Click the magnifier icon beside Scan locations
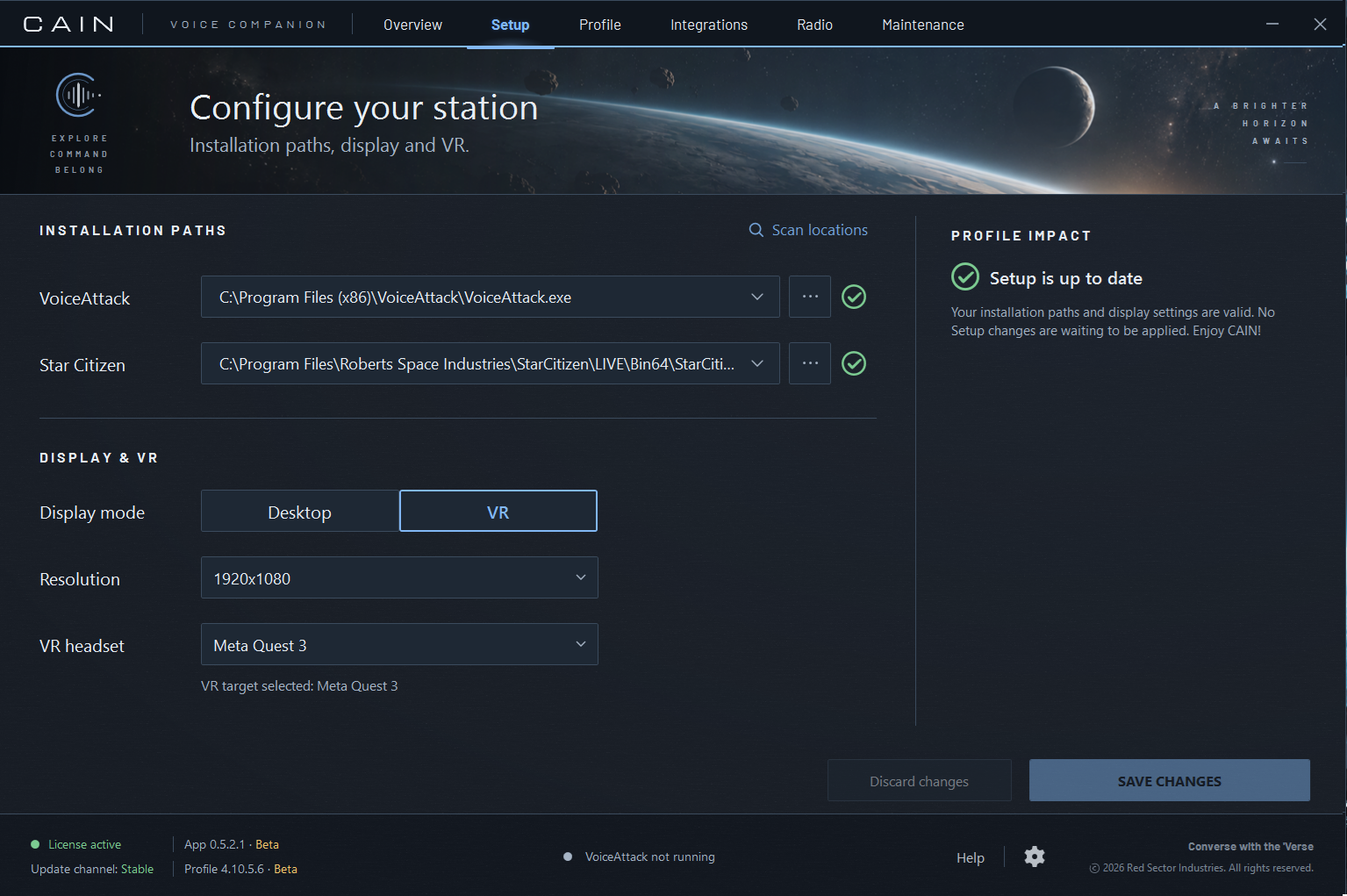The width and height of the screenshot is (1347, 896). tap(756, 230)
